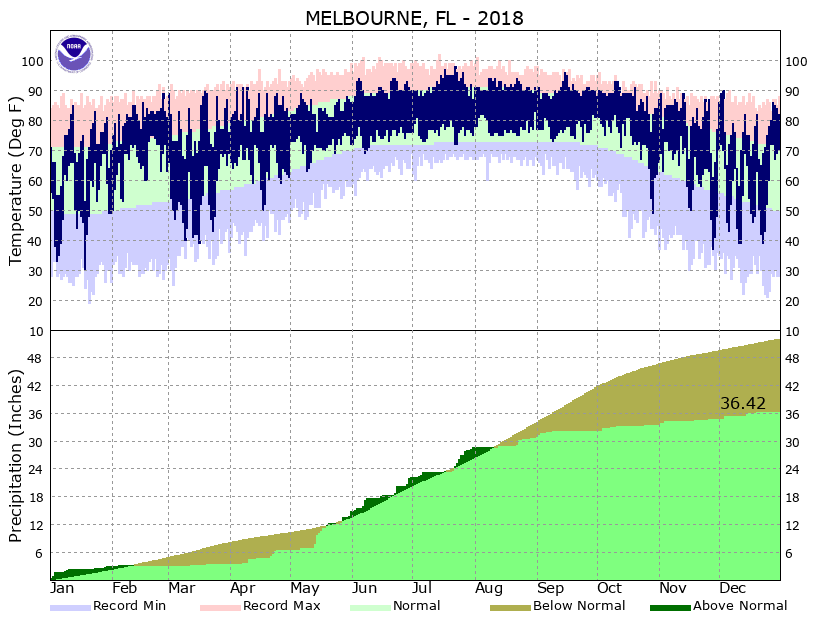
Task: Select the 'Jun' month axis label
Action: (365, 589)
